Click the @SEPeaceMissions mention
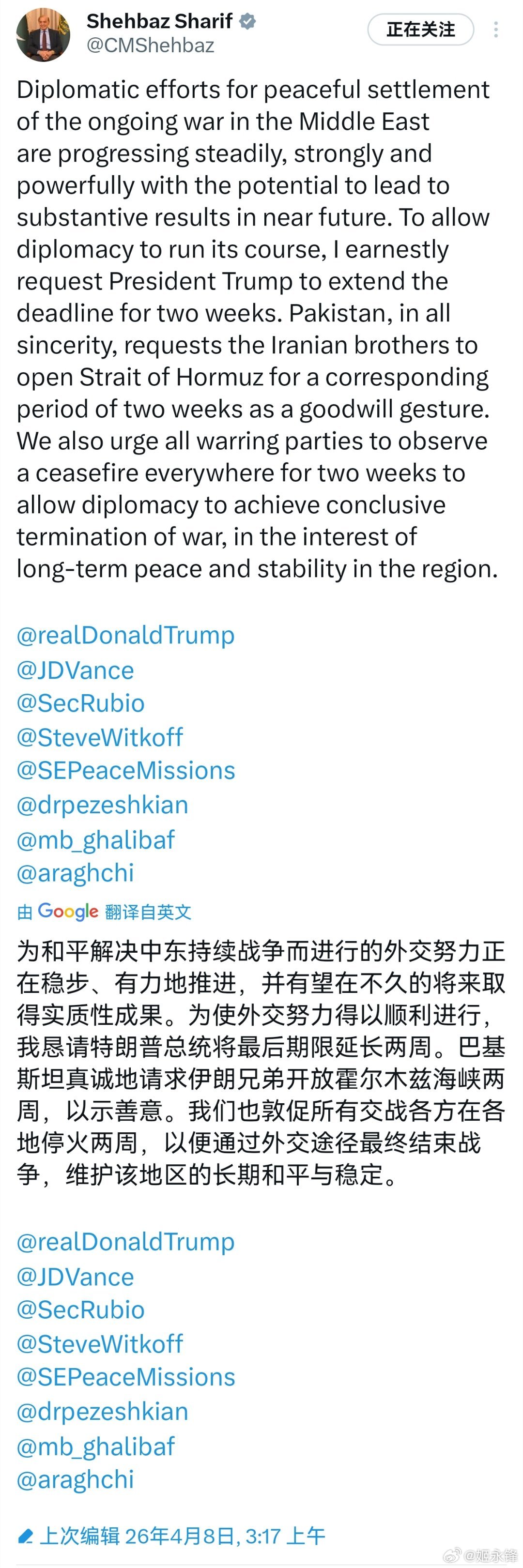The width and height of the screenshot is (523, 1568). pos(125,771)
